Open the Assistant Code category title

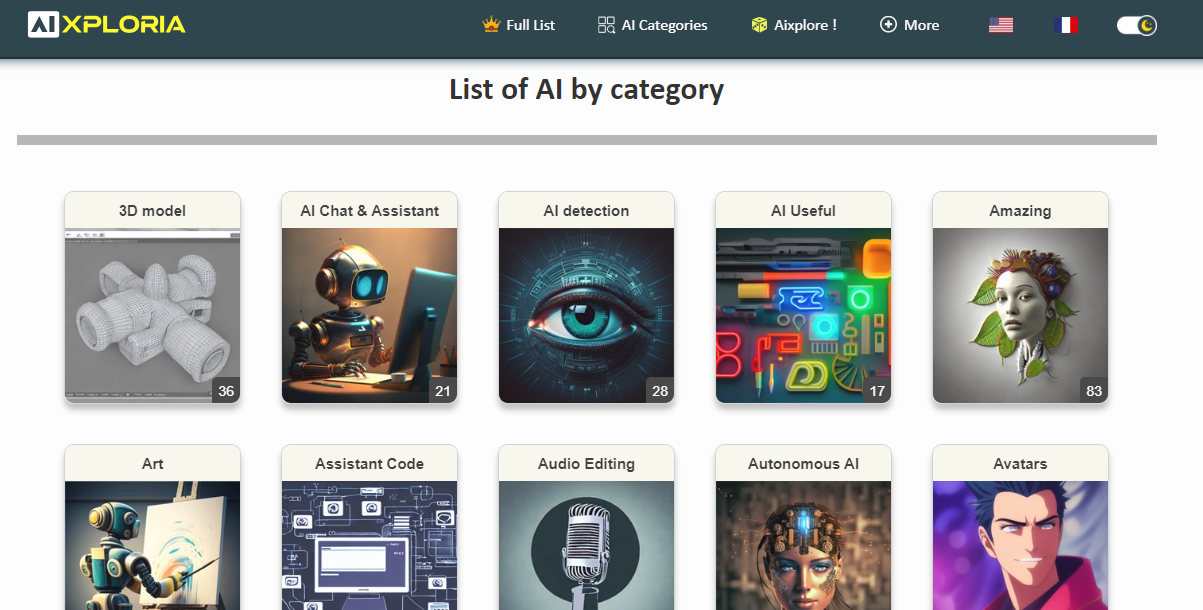coord(369,463)
